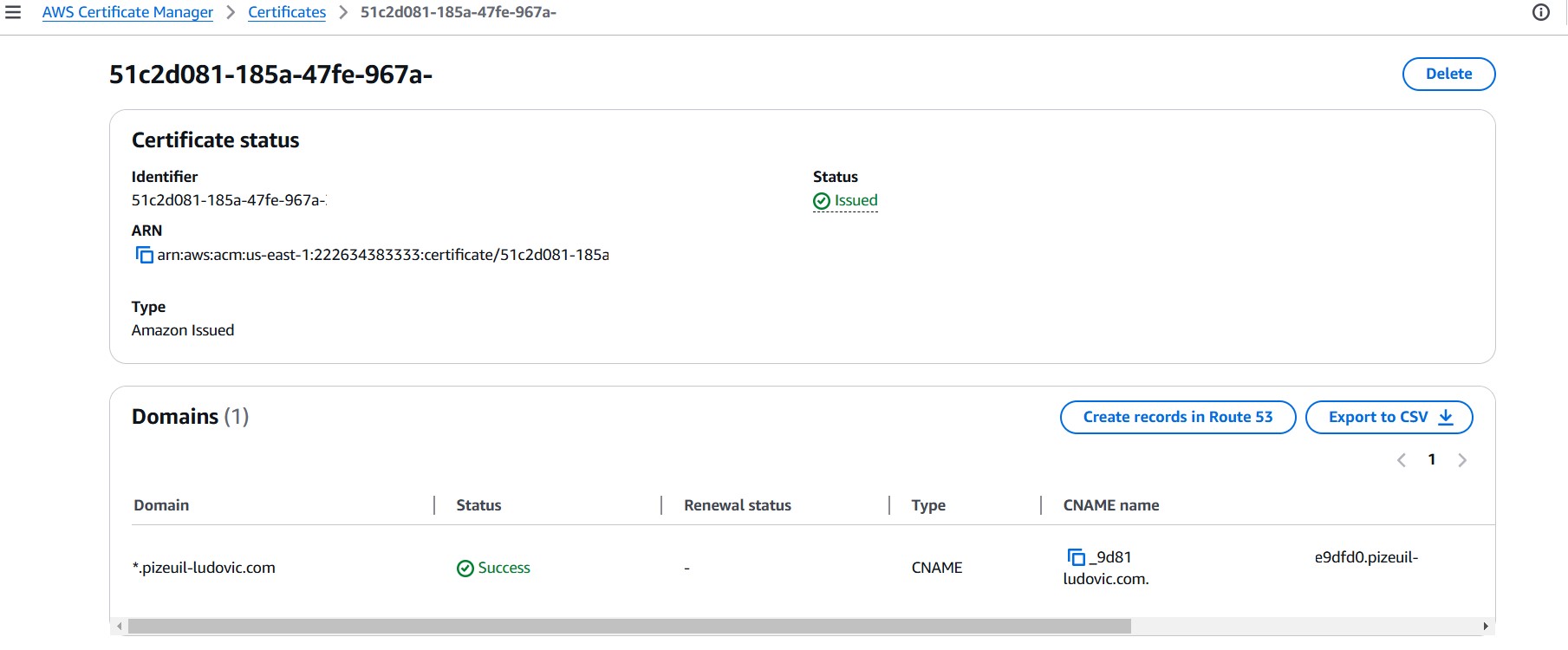Copy the certificate ARN
Viewport: 1568px width, 650px height.
coord(144,255)
